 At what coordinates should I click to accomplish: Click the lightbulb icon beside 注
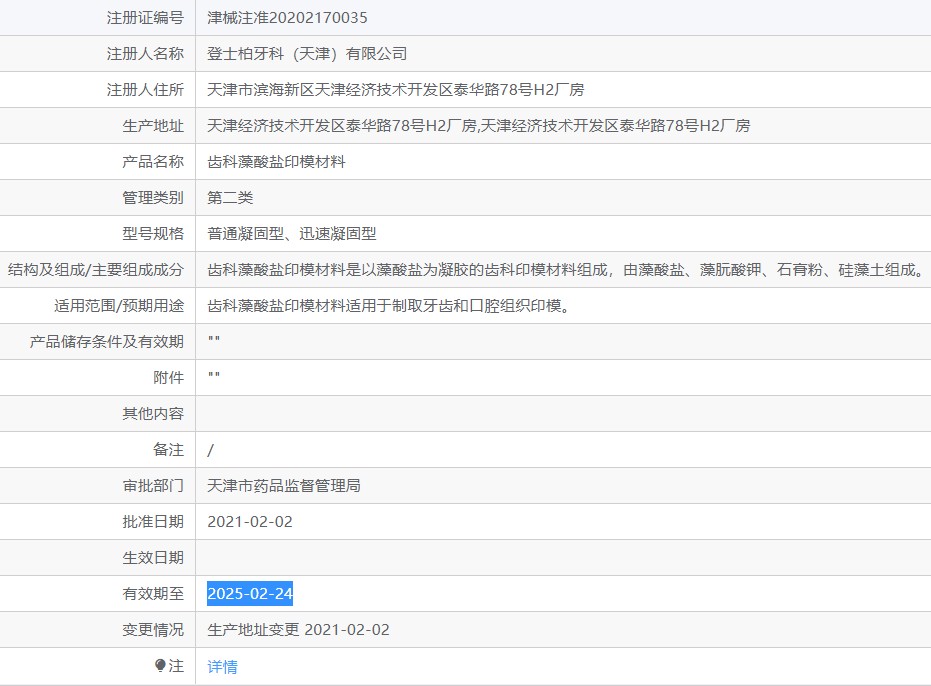[160, 665]
